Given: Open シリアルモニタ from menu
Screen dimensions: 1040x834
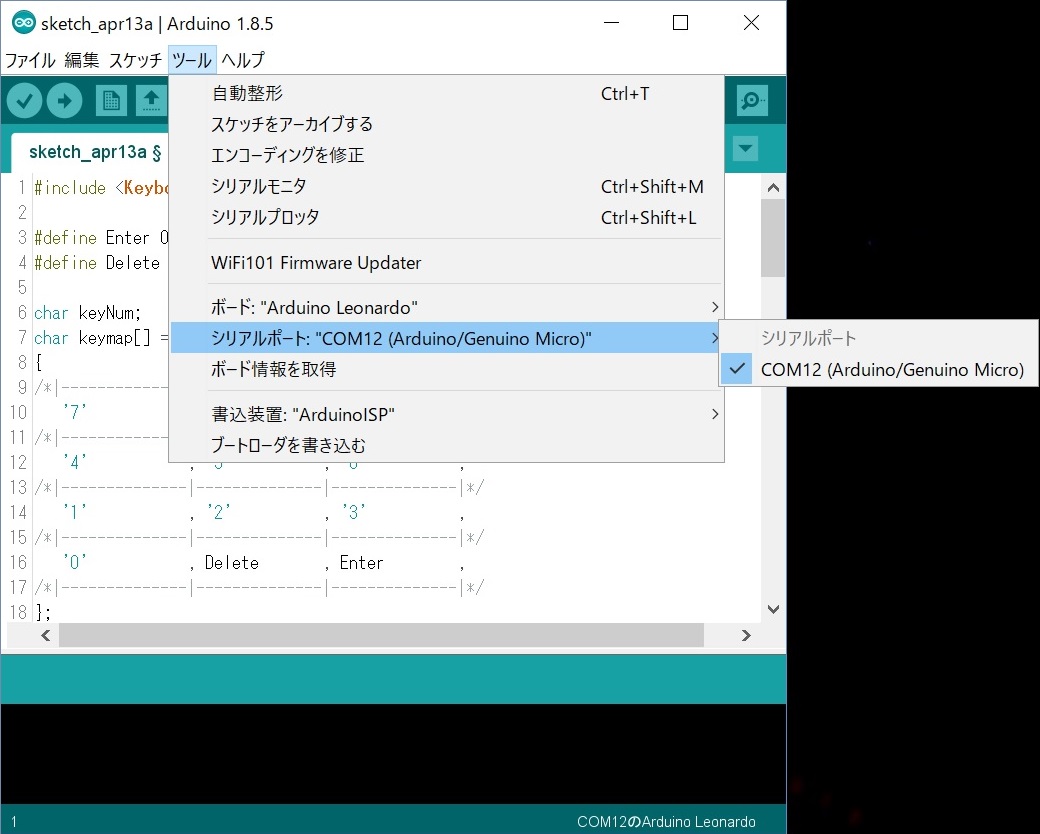Looking at the screenshot, I should pyautogui.click(x=446, y=186).
